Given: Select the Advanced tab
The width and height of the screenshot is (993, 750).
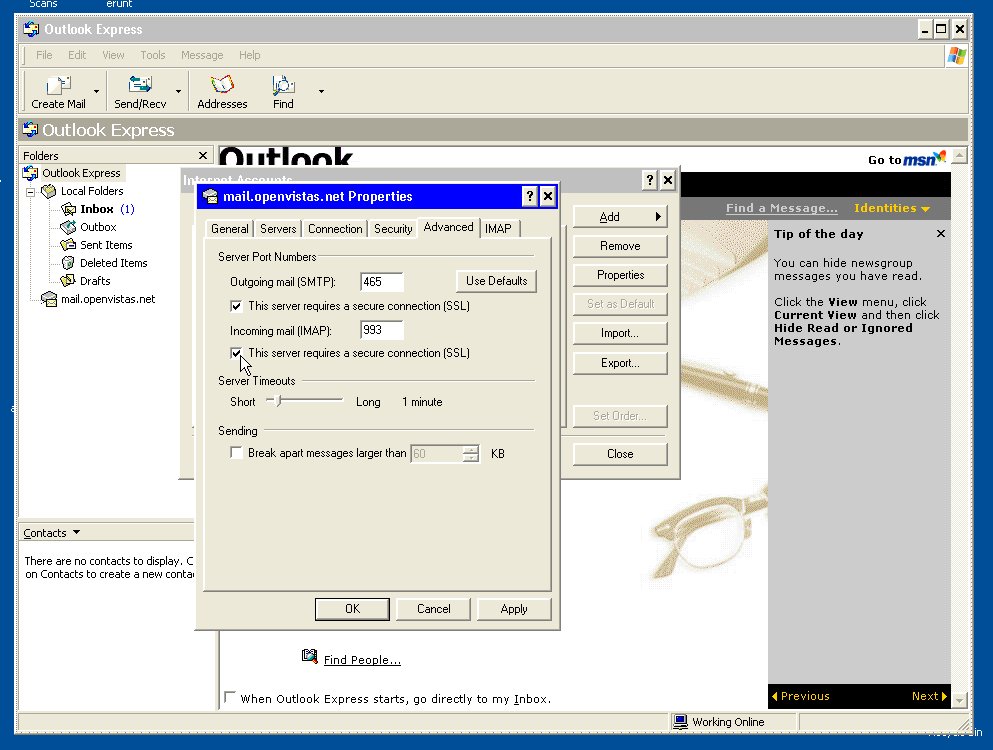Looking at the screenshot, I should 448,227.
